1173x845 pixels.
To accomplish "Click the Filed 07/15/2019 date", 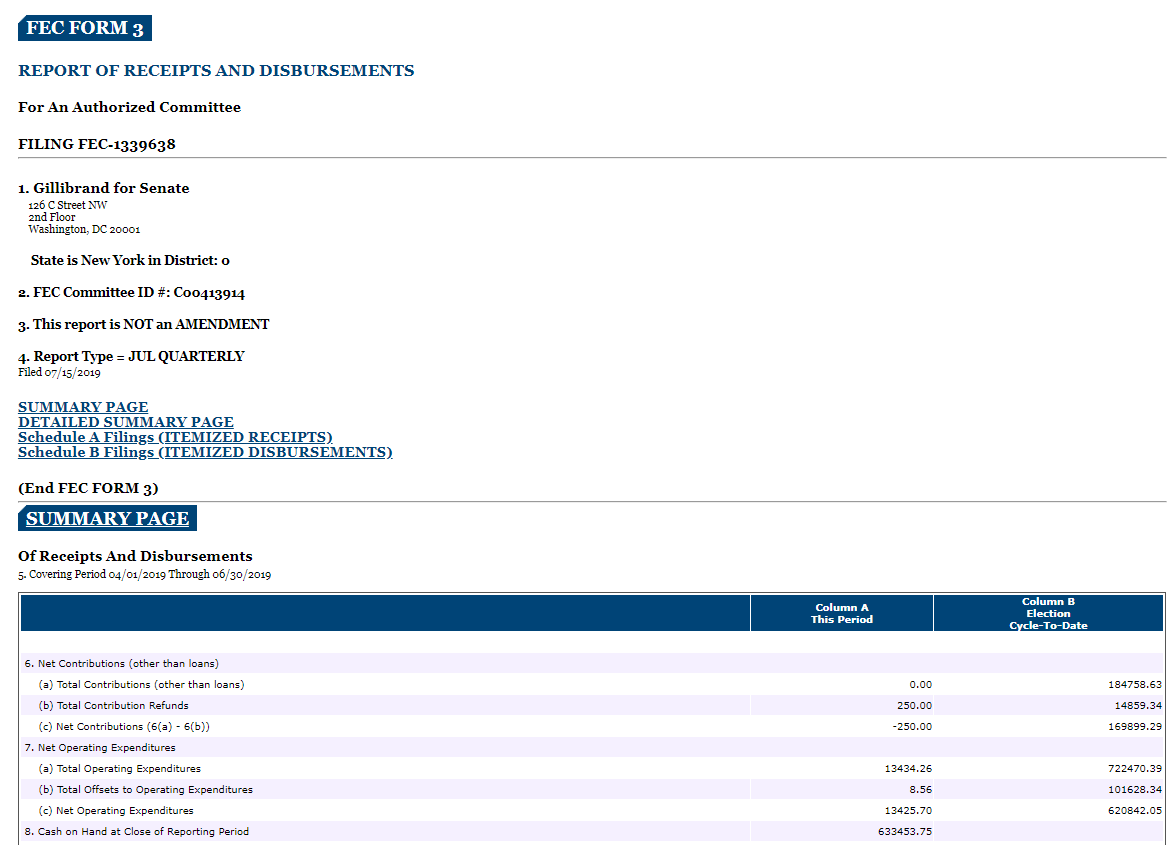I will click(59, 372).
